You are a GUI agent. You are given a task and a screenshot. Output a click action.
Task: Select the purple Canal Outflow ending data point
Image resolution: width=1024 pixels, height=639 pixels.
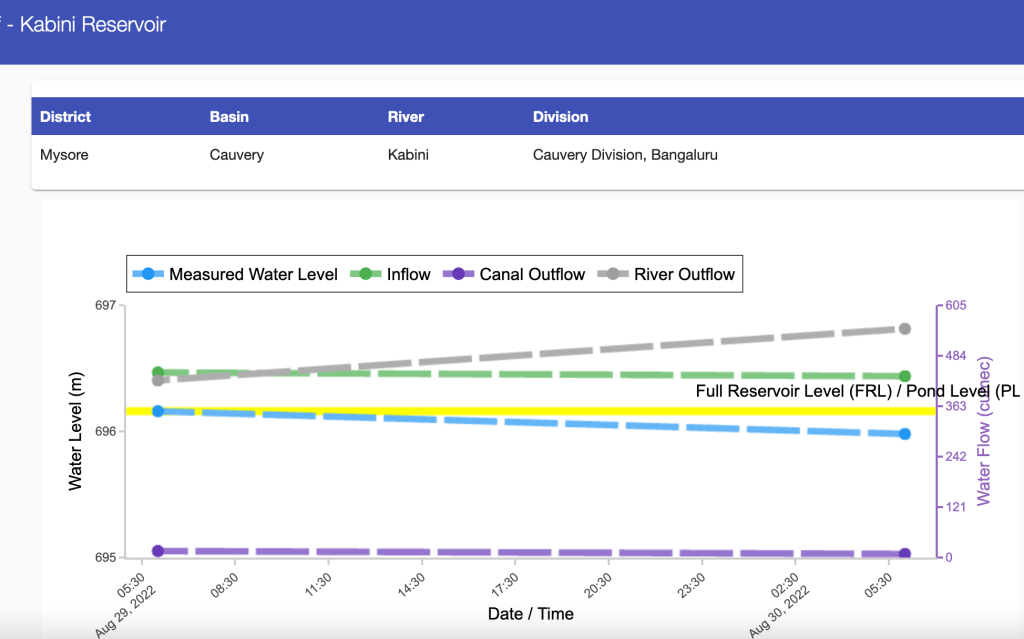905,554
